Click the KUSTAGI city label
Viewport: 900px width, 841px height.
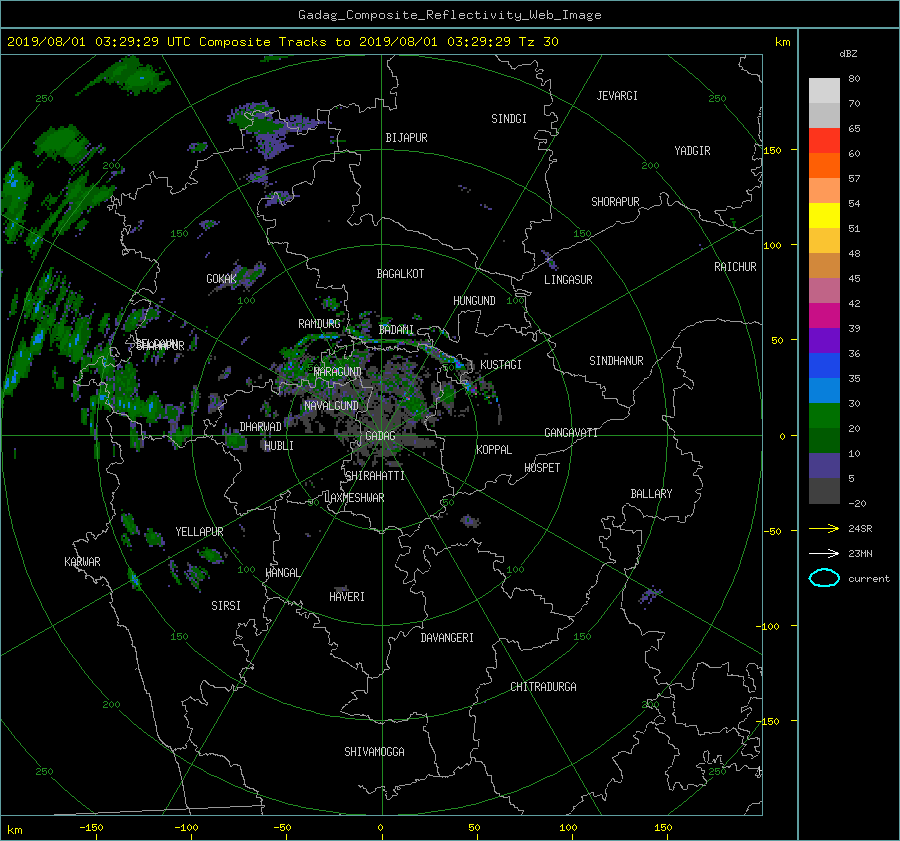(x=501, y=365)
